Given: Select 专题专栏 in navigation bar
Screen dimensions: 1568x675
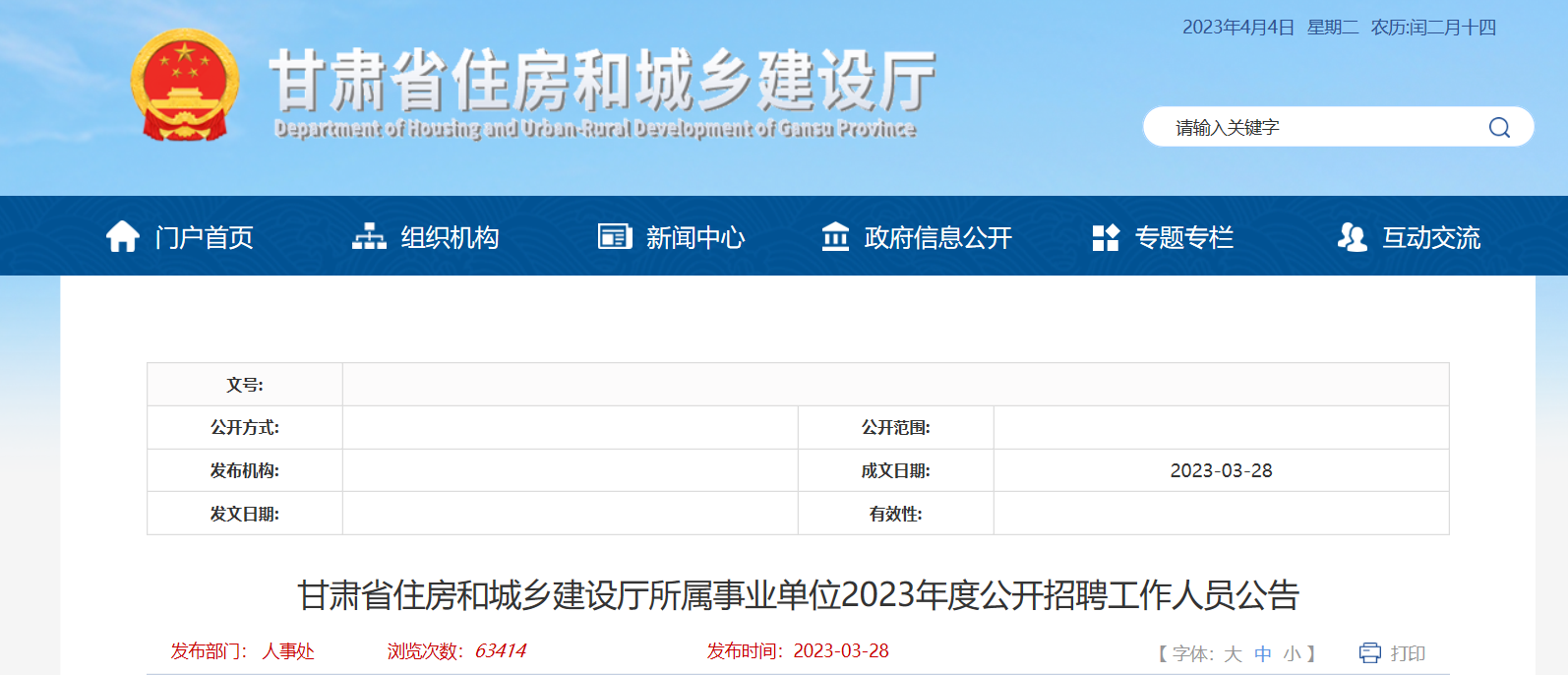Looking at the screenshot, I should [x=1183, y=237].
